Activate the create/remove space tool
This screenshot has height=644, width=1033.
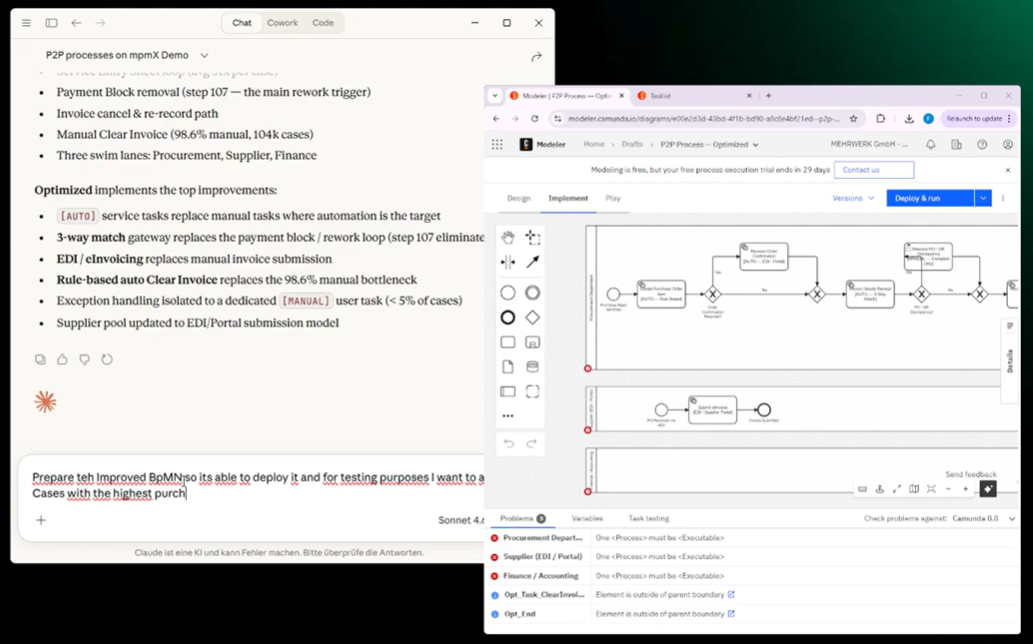click(x=507, y=262)
